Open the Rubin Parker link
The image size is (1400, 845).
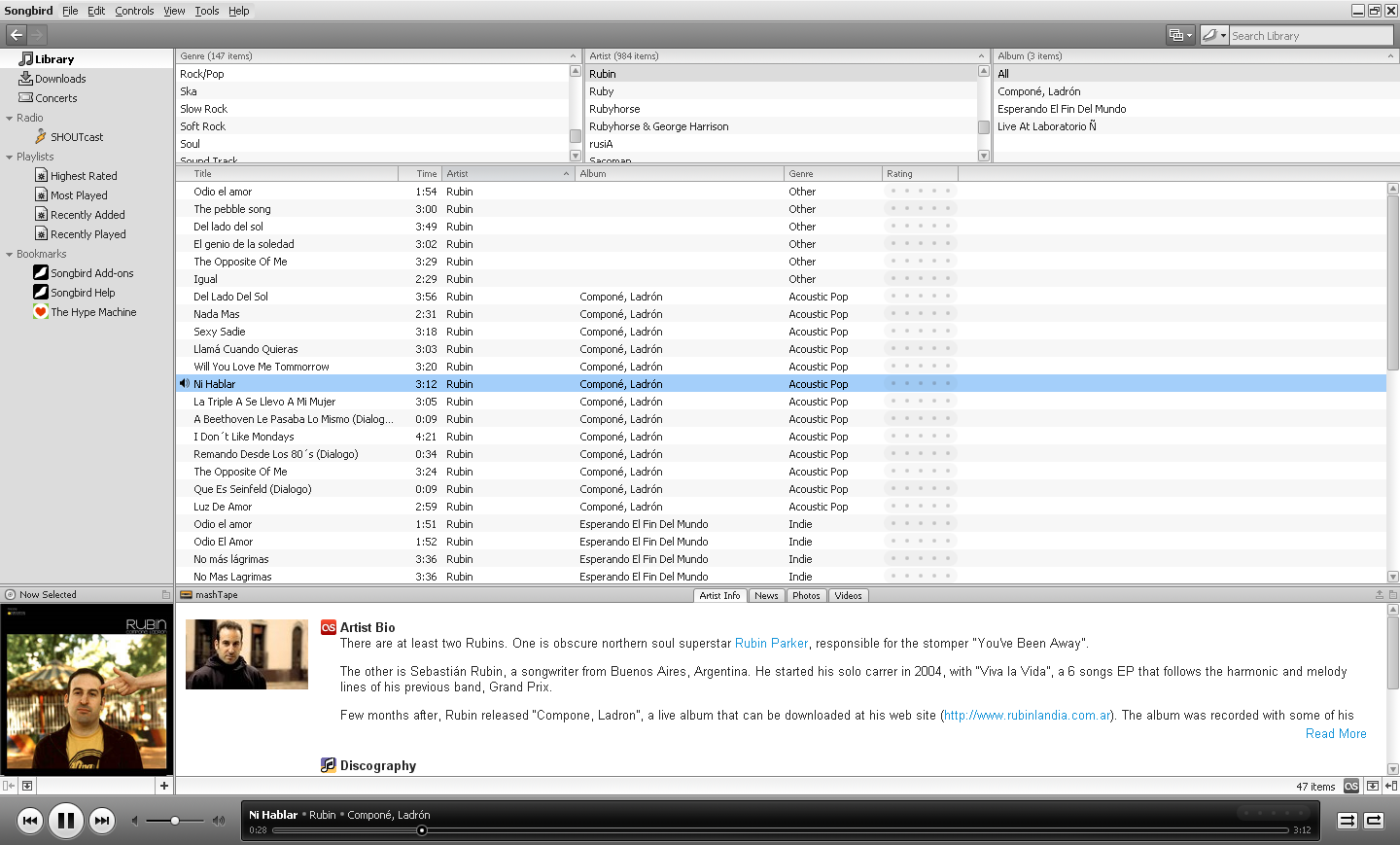click(771, 644)
